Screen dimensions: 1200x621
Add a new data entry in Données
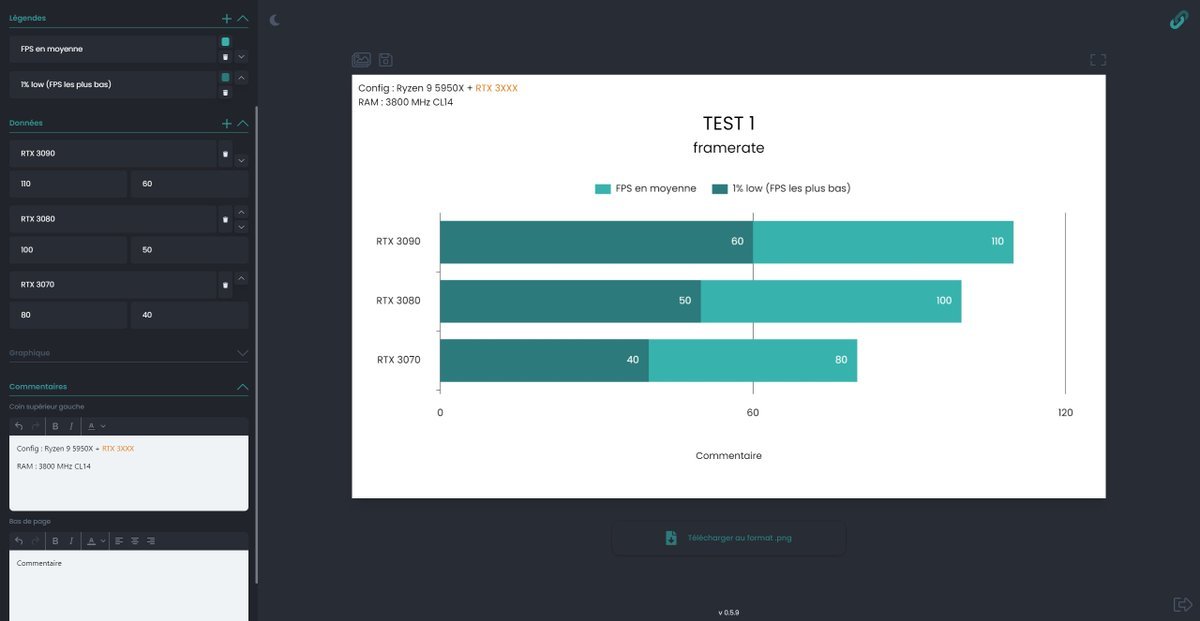tap(227, 123)
